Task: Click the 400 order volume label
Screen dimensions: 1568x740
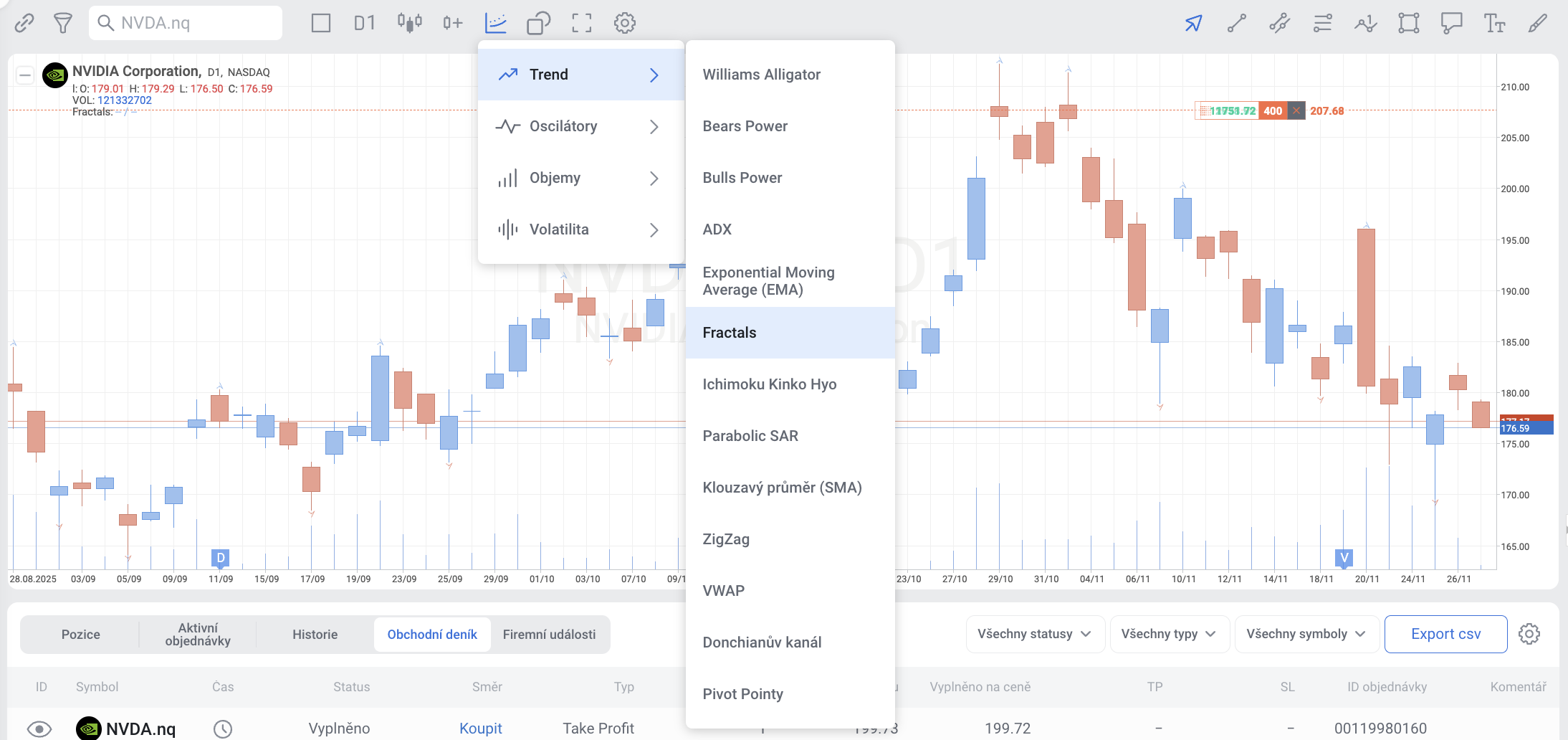Action: coord(1273,110)
